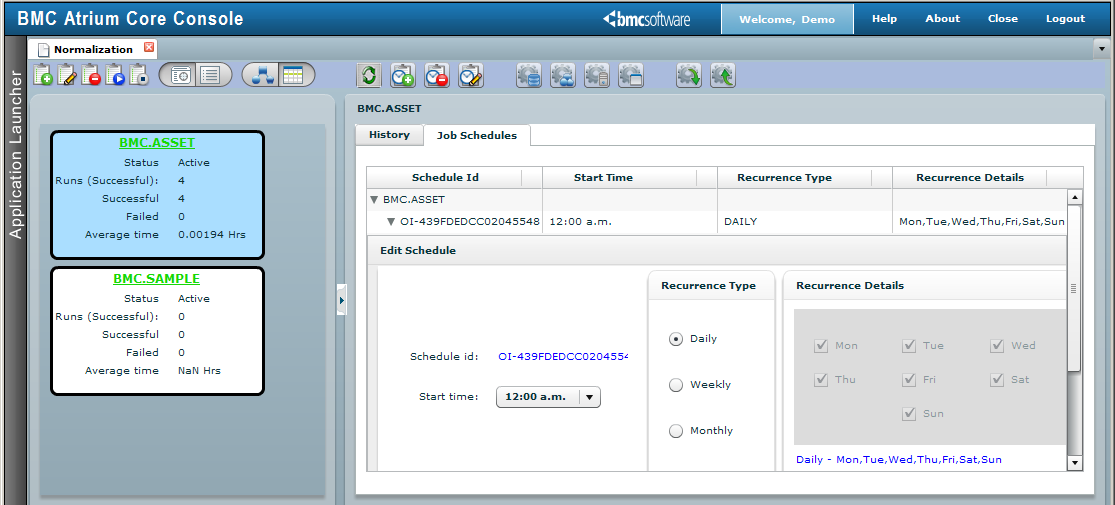The width and height of the screenshot is (1115, 505).
Task: Switch to card view toggle
Action: coord(181,75)
